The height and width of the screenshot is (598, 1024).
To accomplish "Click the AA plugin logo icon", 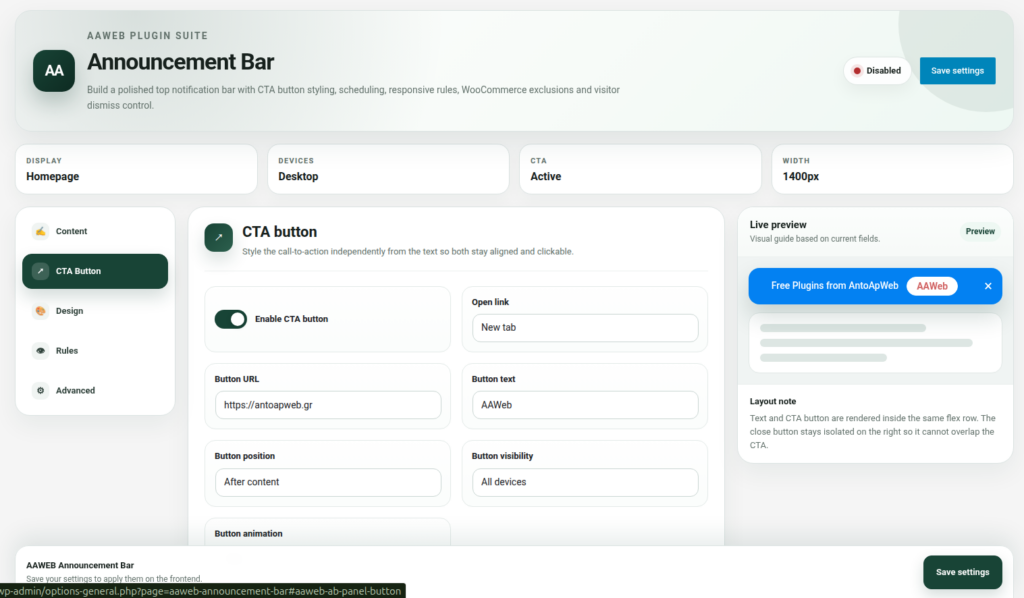I will point(54,71).
